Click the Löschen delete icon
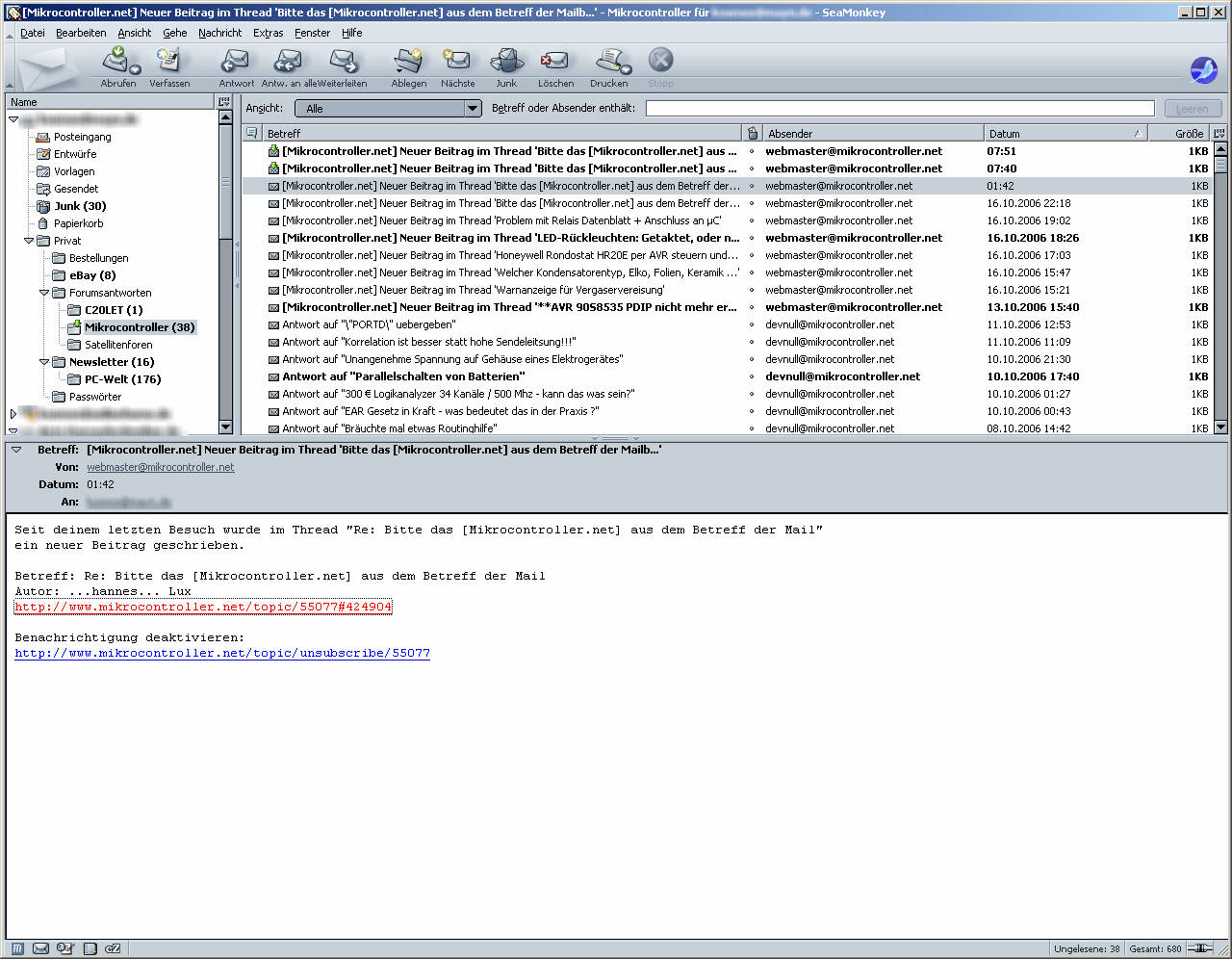This screenshot has width=1232, height=959. click(x=554, y=61)
